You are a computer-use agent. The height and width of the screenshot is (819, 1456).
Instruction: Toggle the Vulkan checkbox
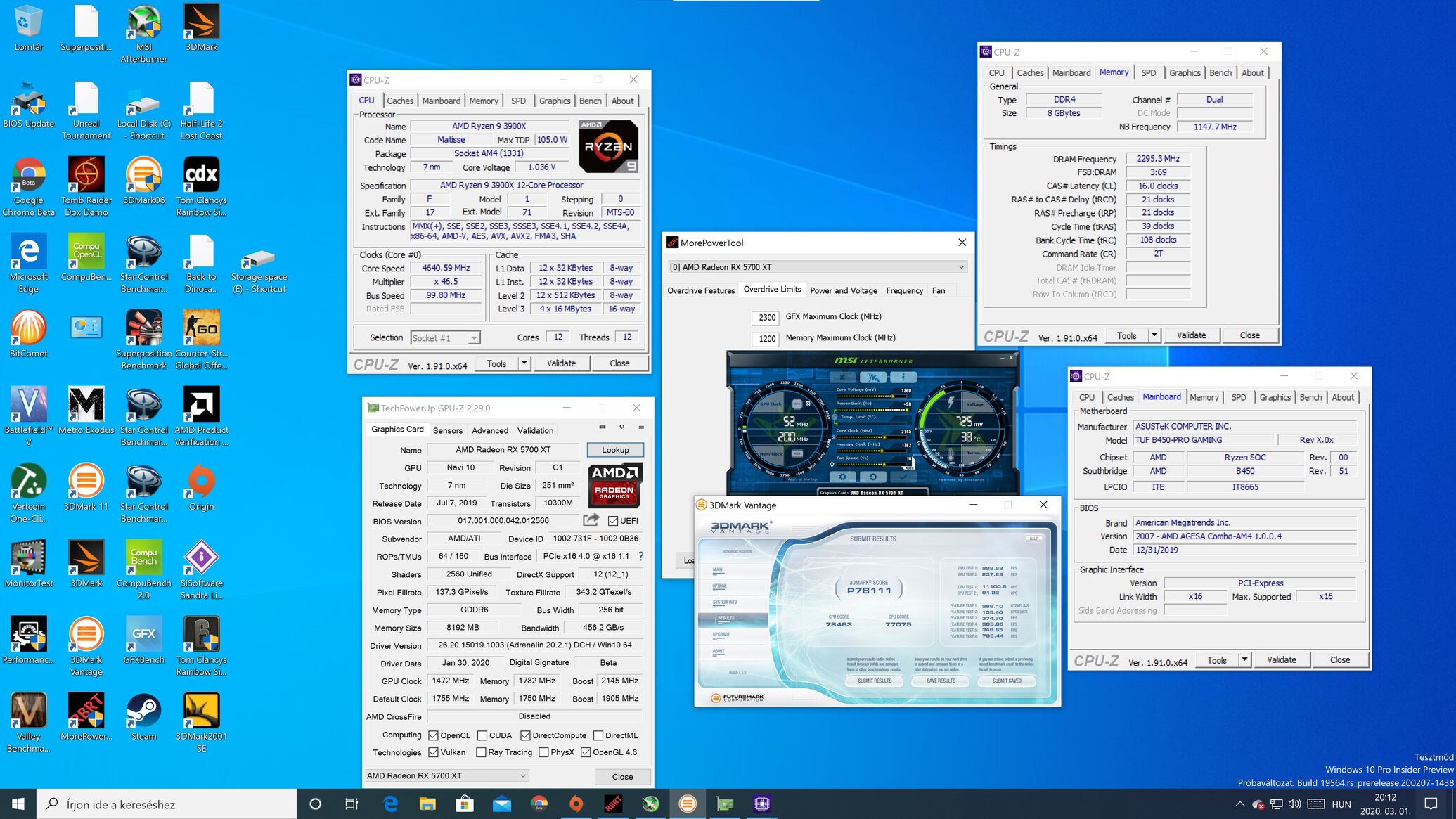[434, 752]
